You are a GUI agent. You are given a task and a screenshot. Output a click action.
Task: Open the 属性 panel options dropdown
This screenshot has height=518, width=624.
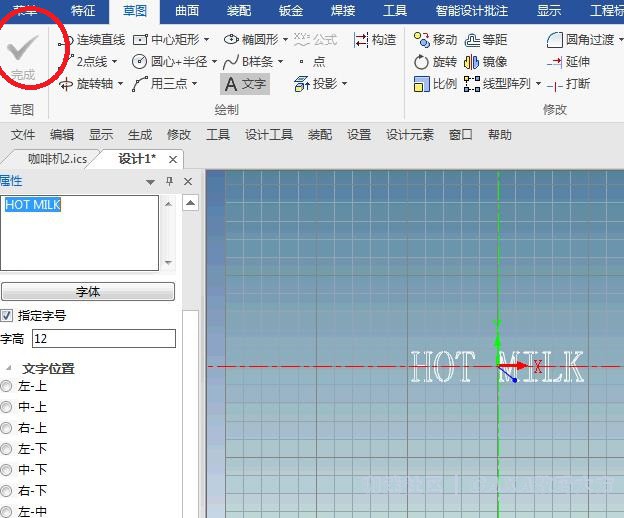150,182
